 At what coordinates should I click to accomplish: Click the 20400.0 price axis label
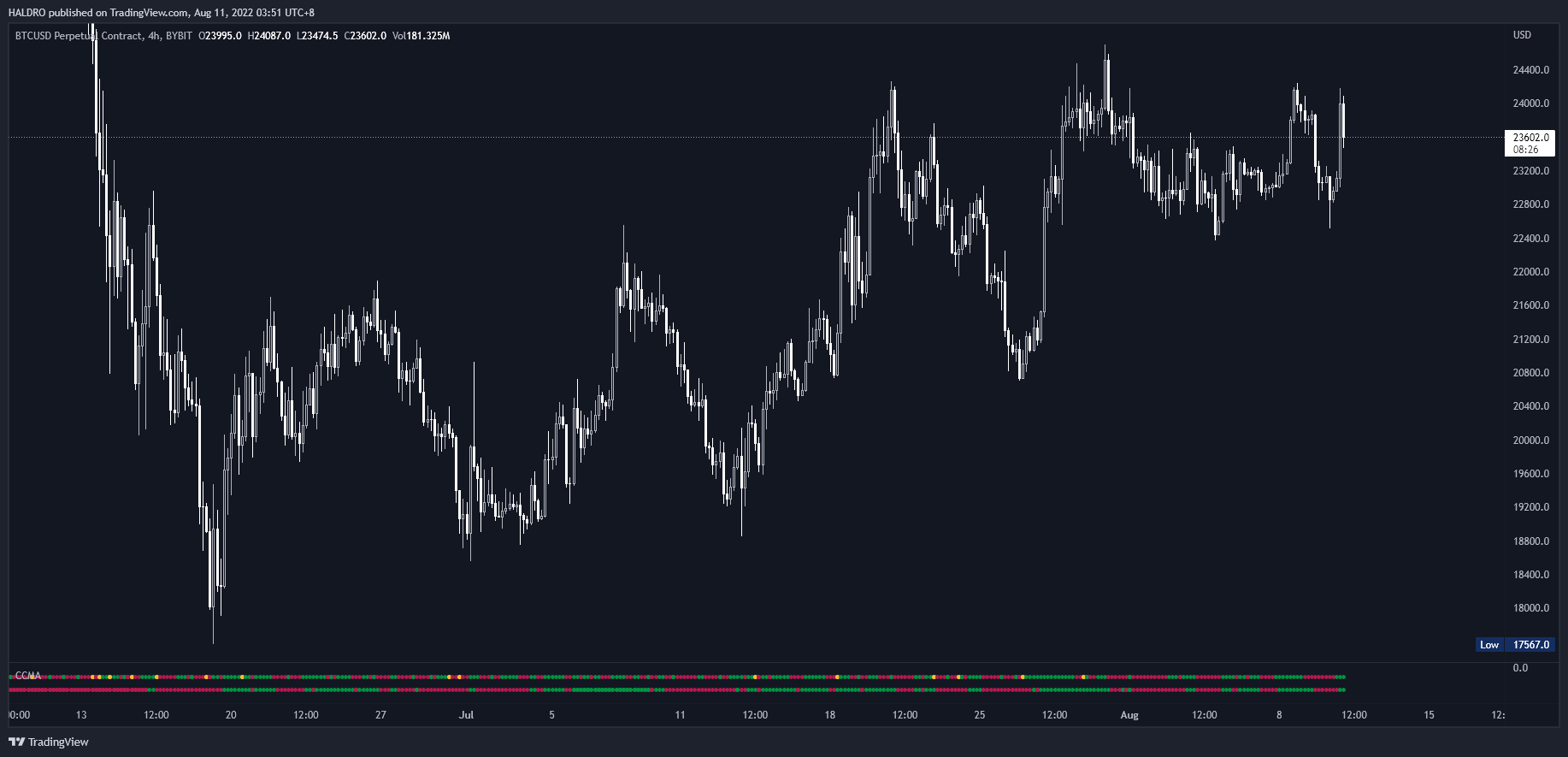pos(1530,406)
